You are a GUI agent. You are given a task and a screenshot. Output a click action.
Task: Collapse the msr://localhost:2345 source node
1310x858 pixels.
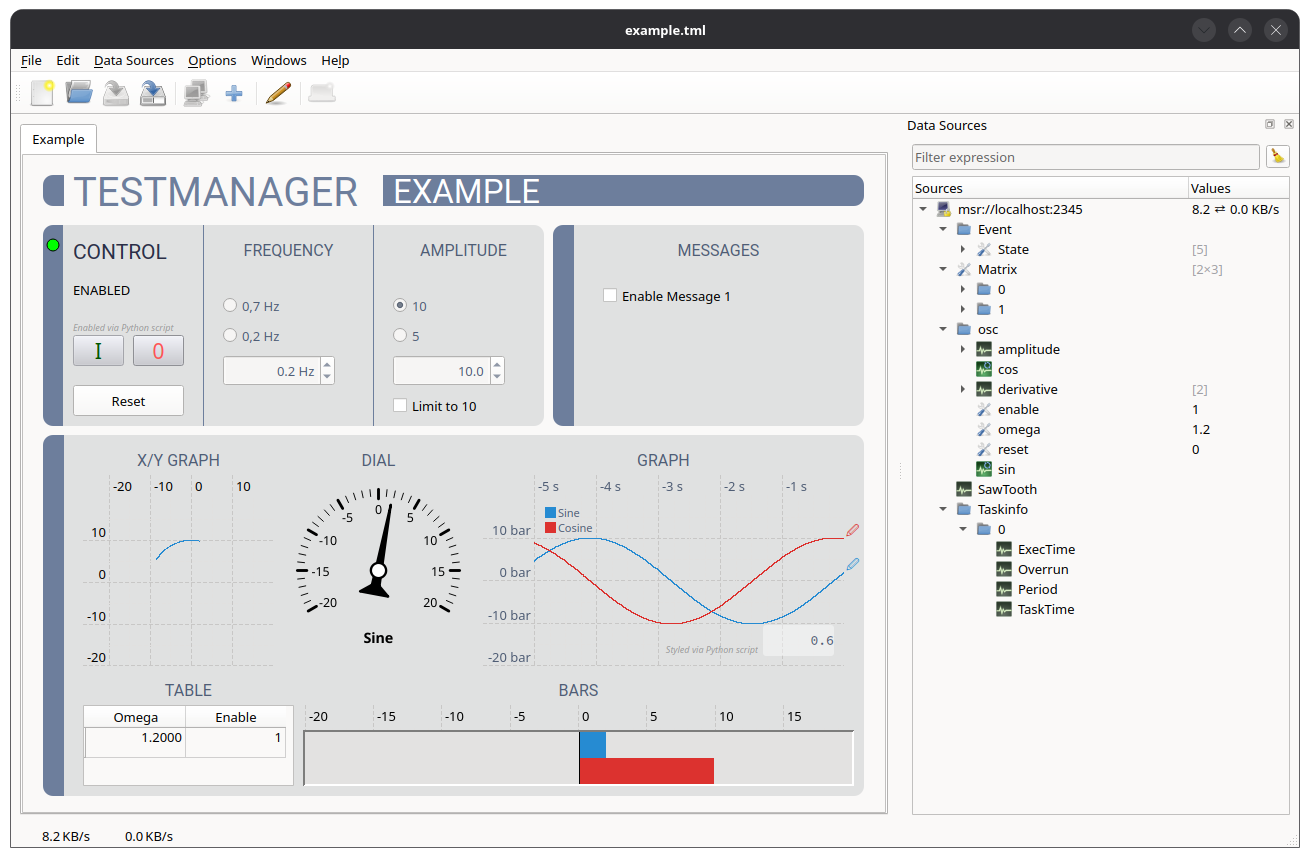pyautogui.click(x=922, y=209)
